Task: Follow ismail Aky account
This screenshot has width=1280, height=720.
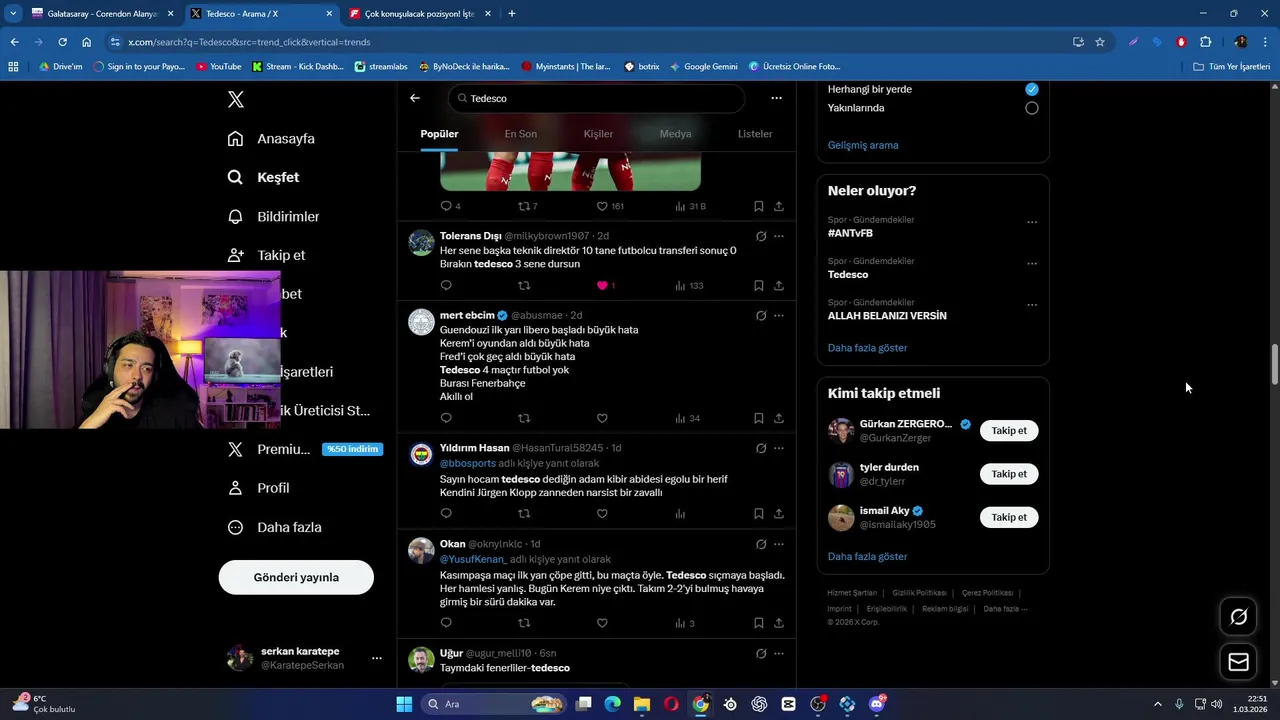Action: tap(1009, 517)
